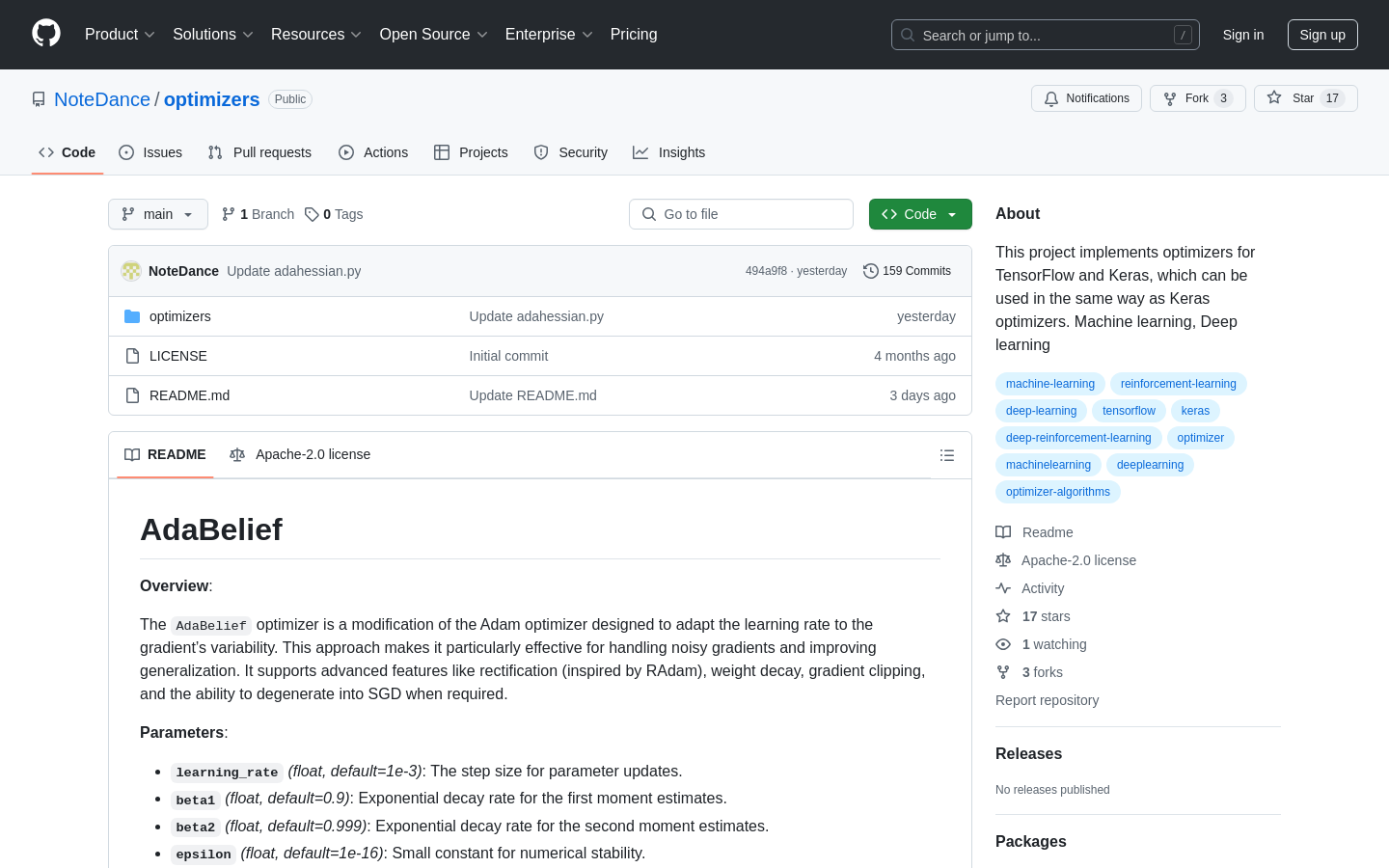Click the eye icon beside 1 watching
The image size is (1389, 868).
(x=1003, y=644)
